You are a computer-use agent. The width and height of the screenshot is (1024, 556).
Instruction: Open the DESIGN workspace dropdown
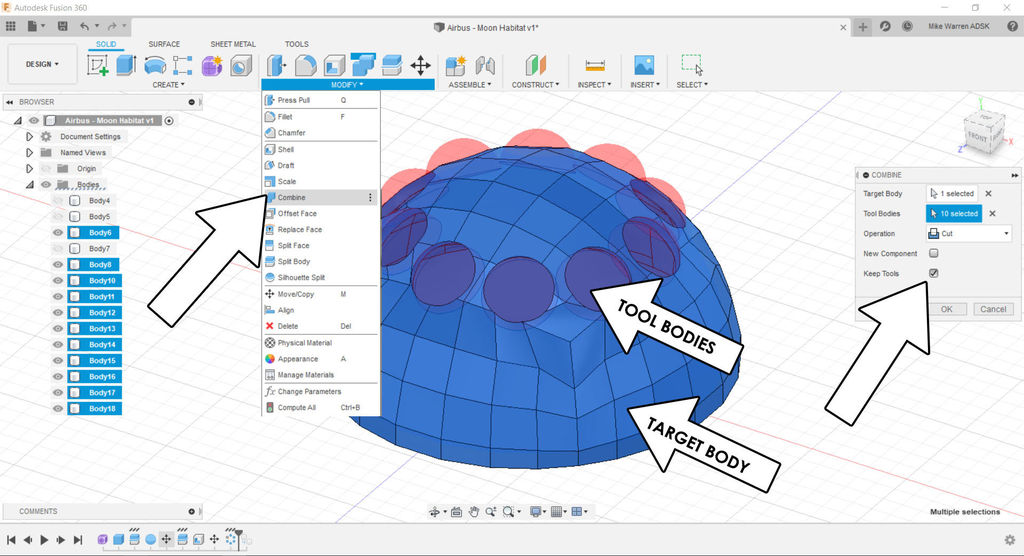42,64
